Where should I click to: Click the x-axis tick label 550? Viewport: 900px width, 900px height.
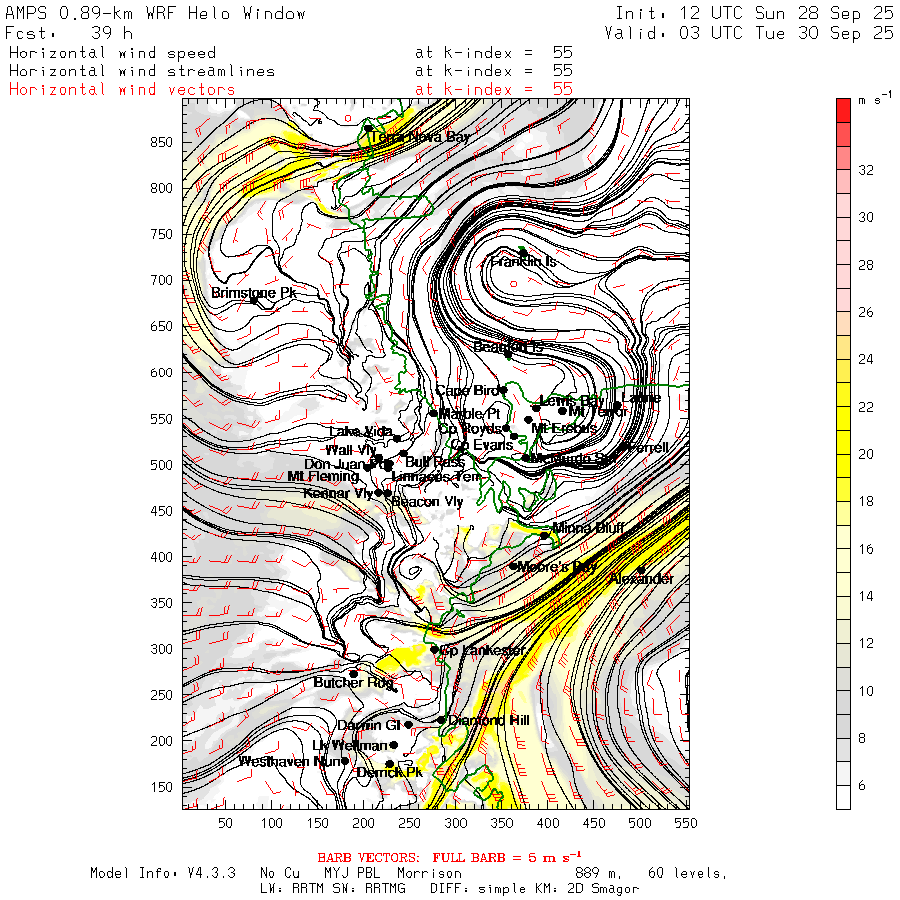coord(686,823)
